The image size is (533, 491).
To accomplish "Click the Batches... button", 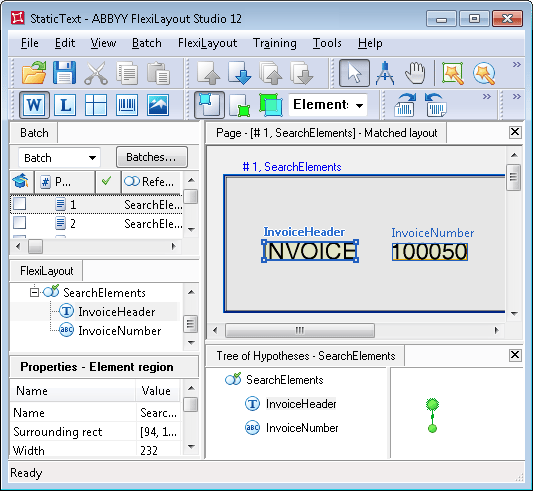I will tap(152, 157).
